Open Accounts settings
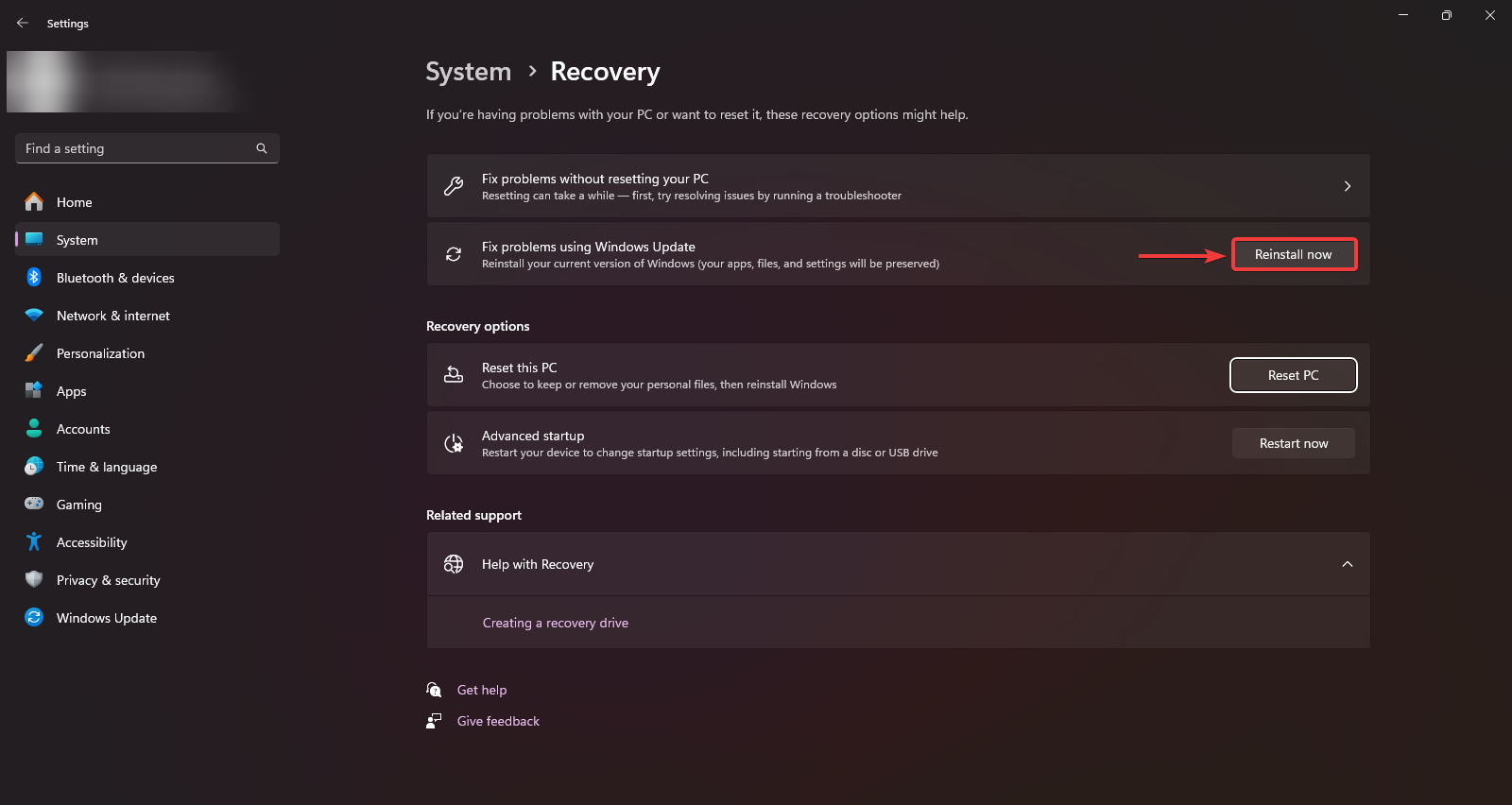Viewport: 1512px width, 805px height. coord(147,428)
